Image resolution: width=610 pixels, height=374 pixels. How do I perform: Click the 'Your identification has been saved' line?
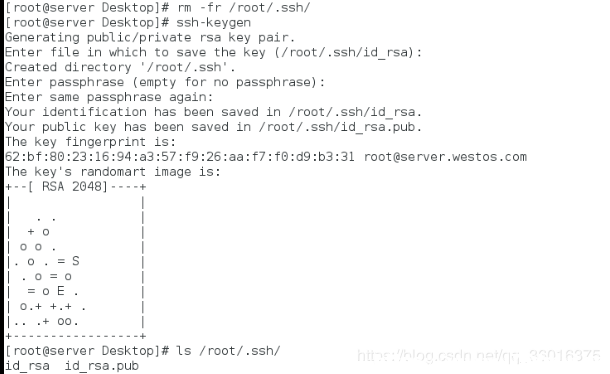[x=213, y=112]
